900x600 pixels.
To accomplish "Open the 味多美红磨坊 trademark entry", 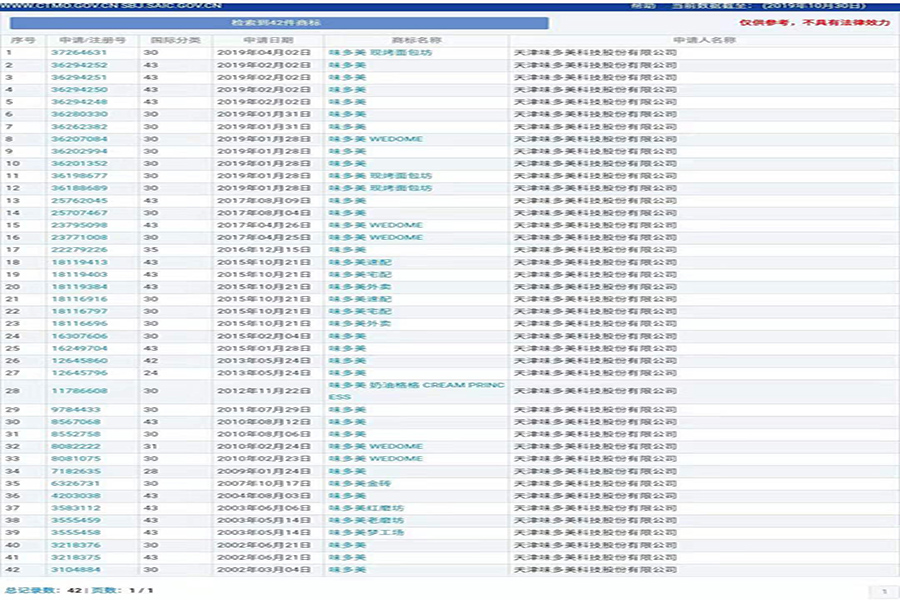I will pos(366,508).
